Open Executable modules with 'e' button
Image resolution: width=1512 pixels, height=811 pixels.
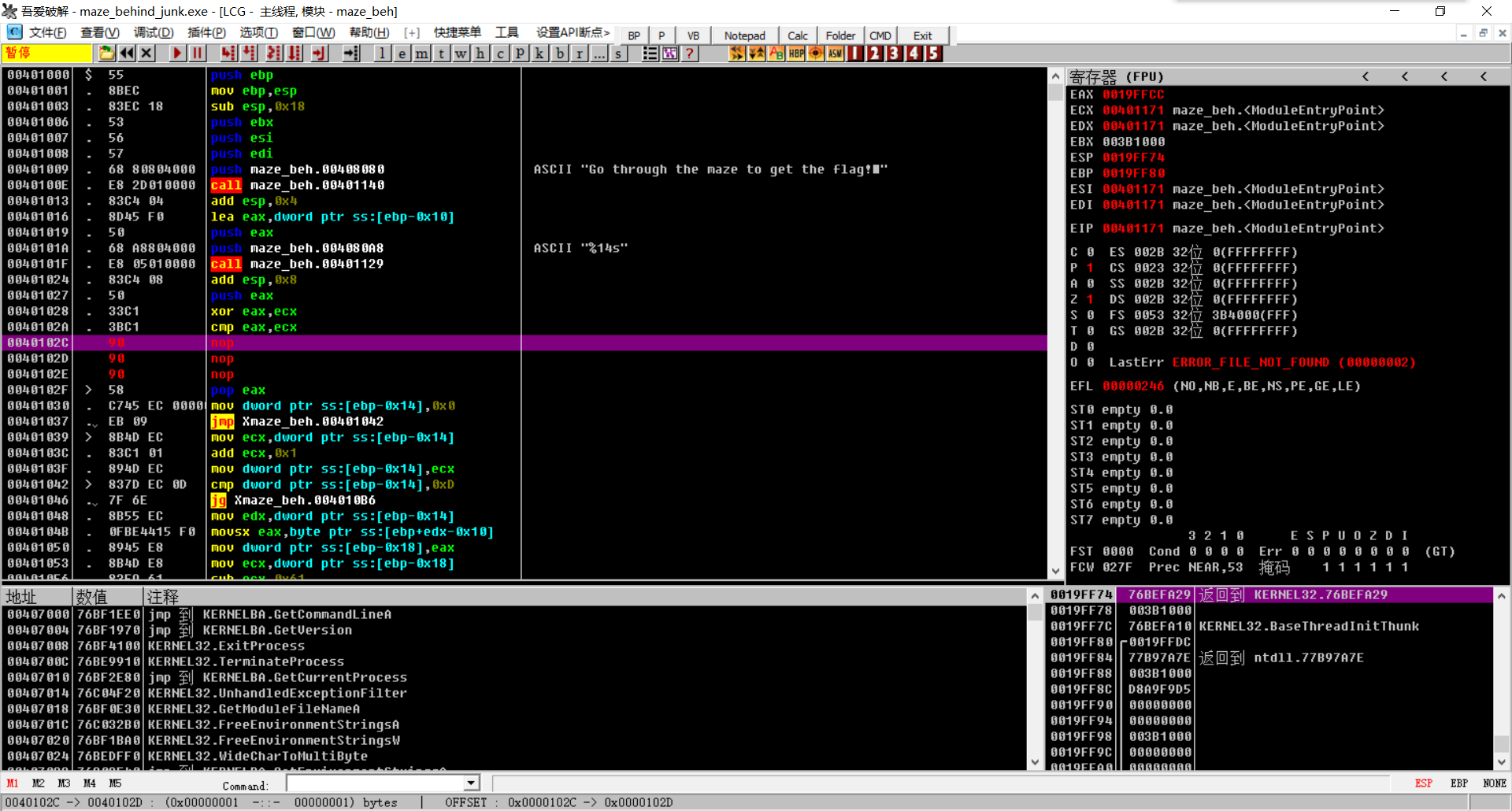pyautogui.click(x=402, y=53)
